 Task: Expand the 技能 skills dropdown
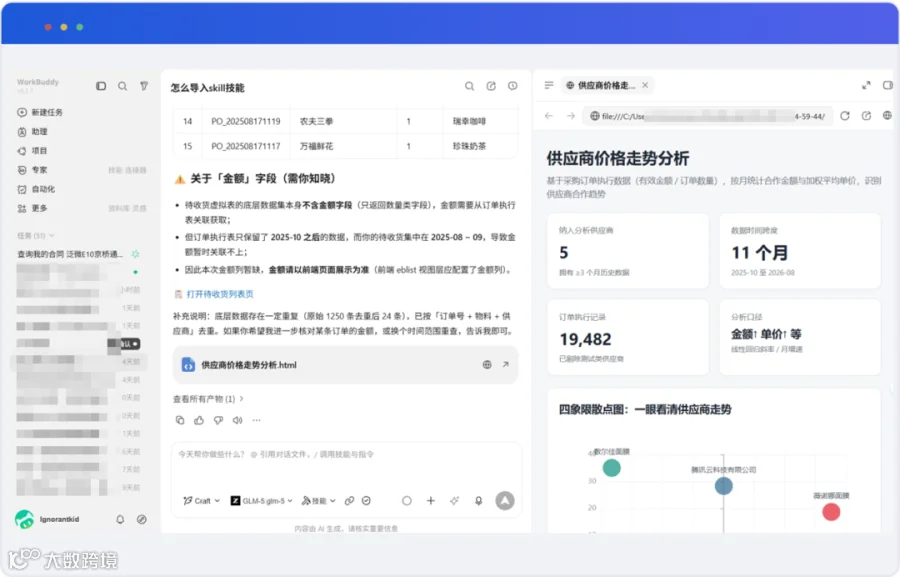click(x=319, y=501)
